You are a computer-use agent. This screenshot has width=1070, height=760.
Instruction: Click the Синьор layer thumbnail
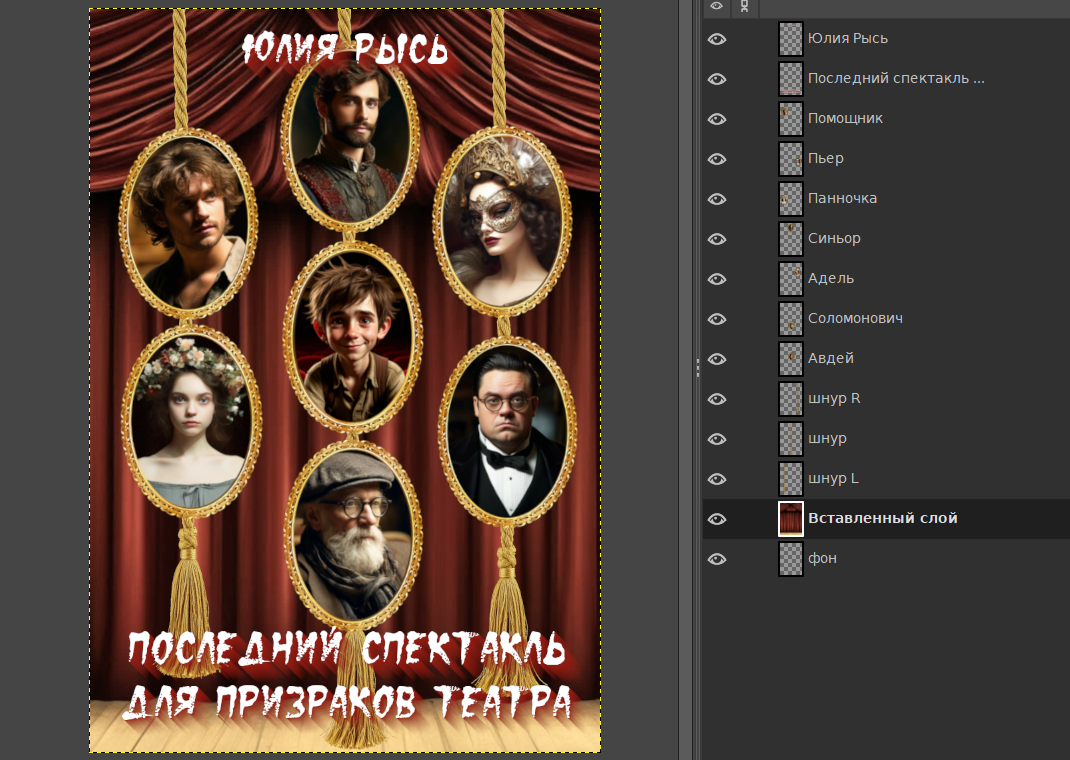point(791,239)
